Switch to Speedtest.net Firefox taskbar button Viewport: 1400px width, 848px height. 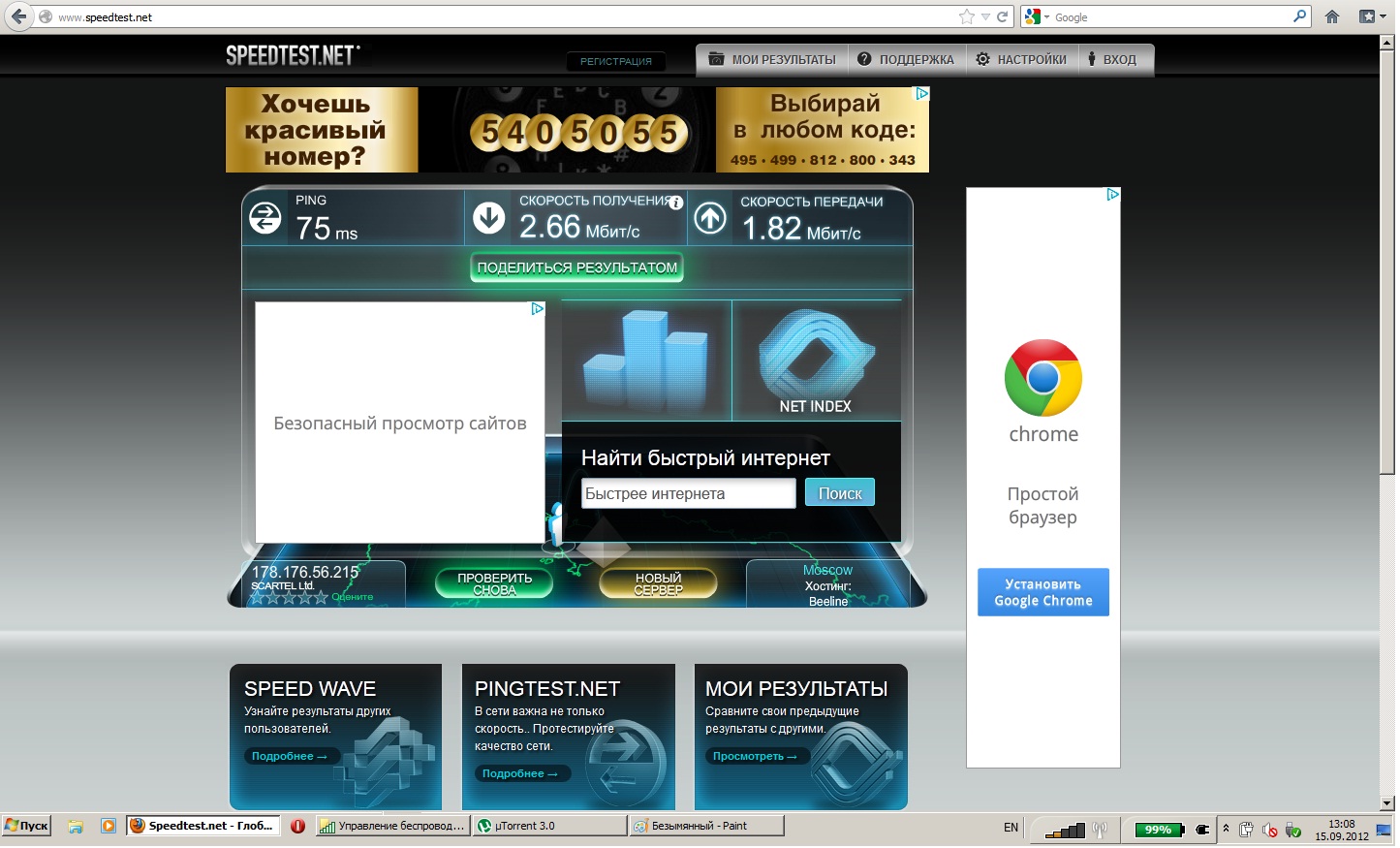[203, 826]
